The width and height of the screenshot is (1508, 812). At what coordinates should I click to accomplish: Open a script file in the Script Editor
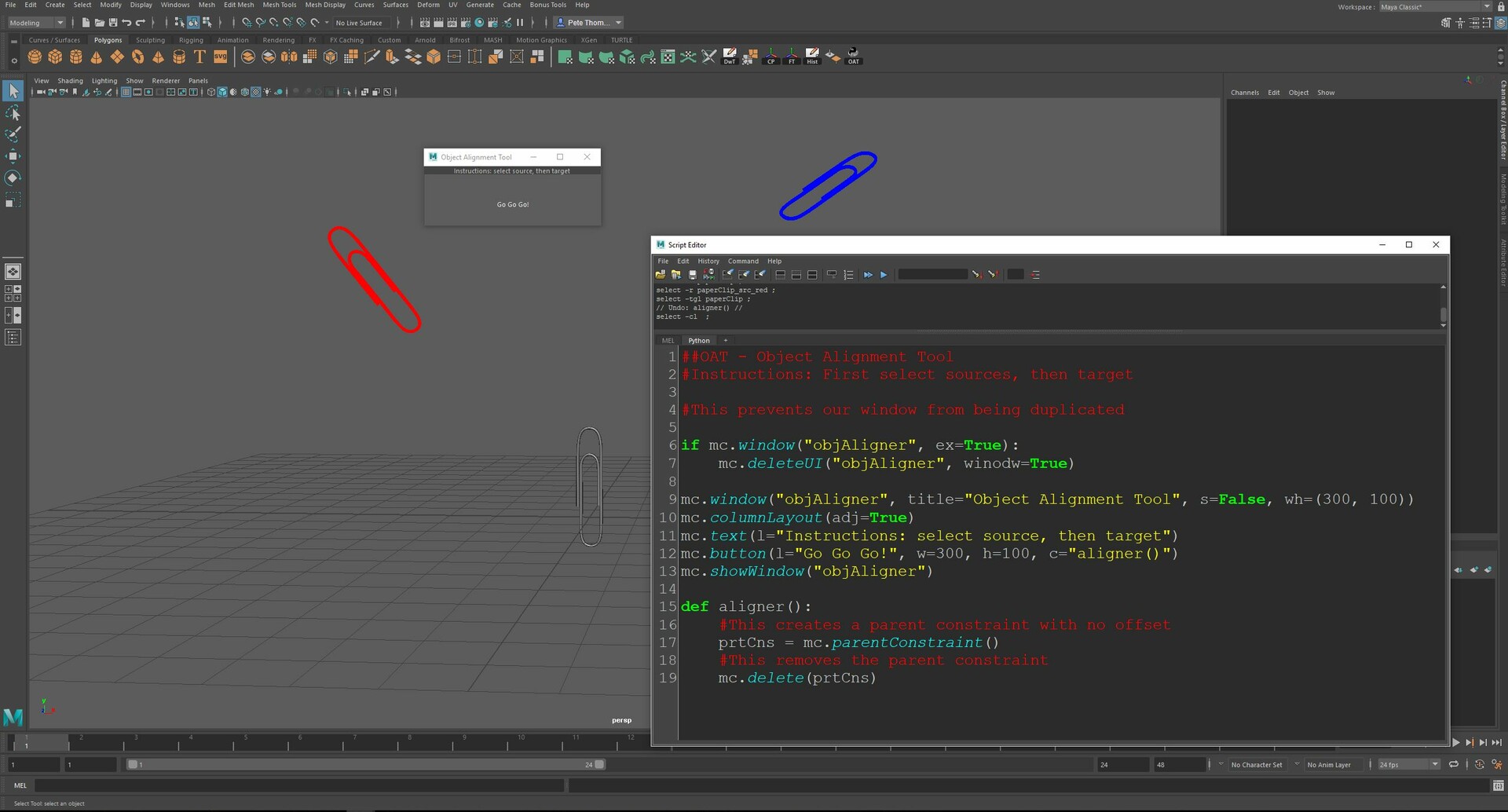tap(661, 274)
